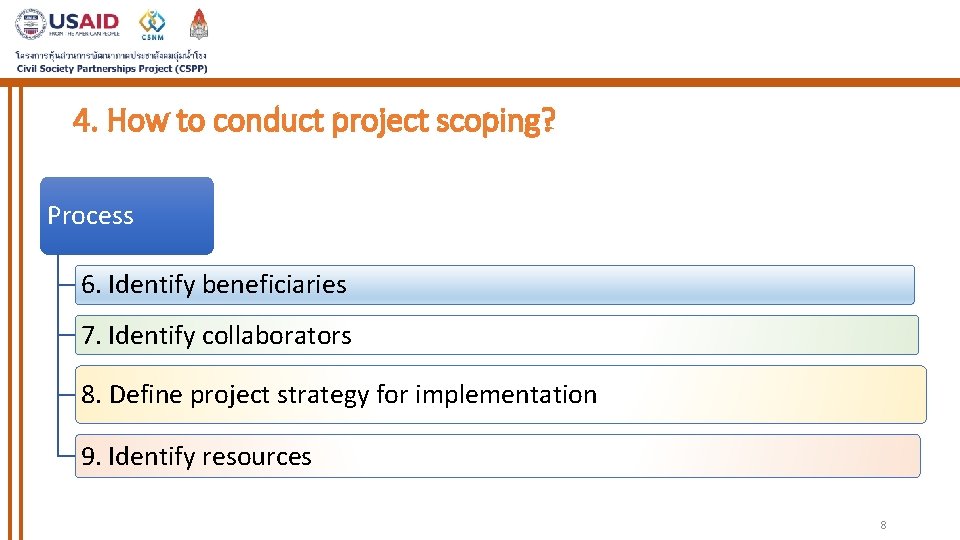
Task: Click the 'From the American People' tagline
Action: pos(84,34)
